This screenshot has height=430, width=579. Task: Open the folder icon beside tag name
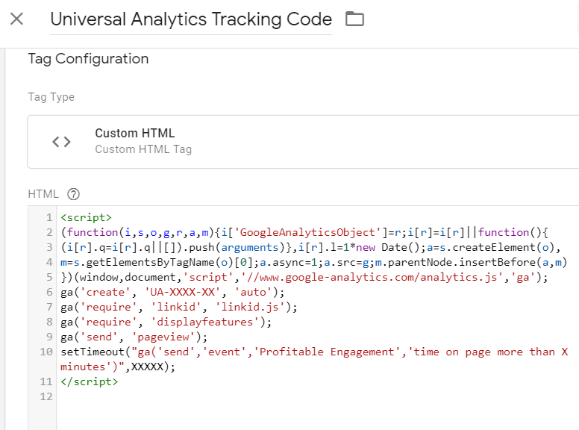(x=354, y=19)
